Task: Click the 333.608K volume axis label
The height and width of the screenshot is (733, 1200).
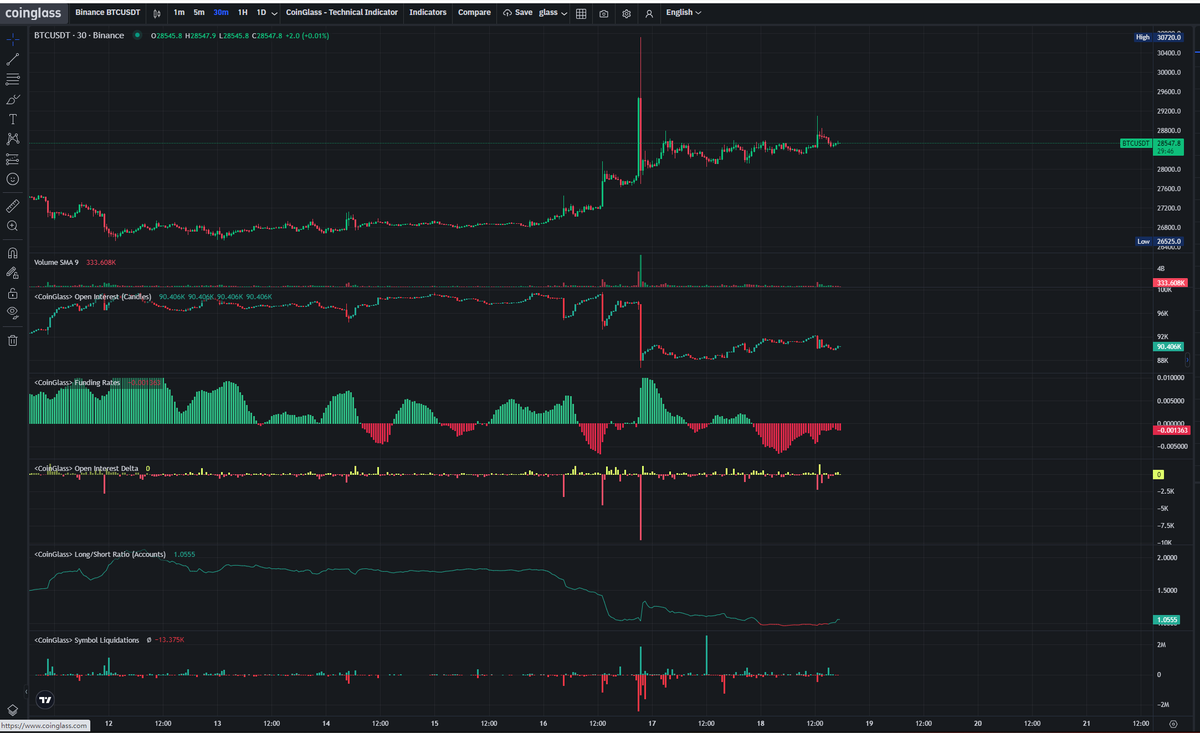Action: click(1169, 283)
